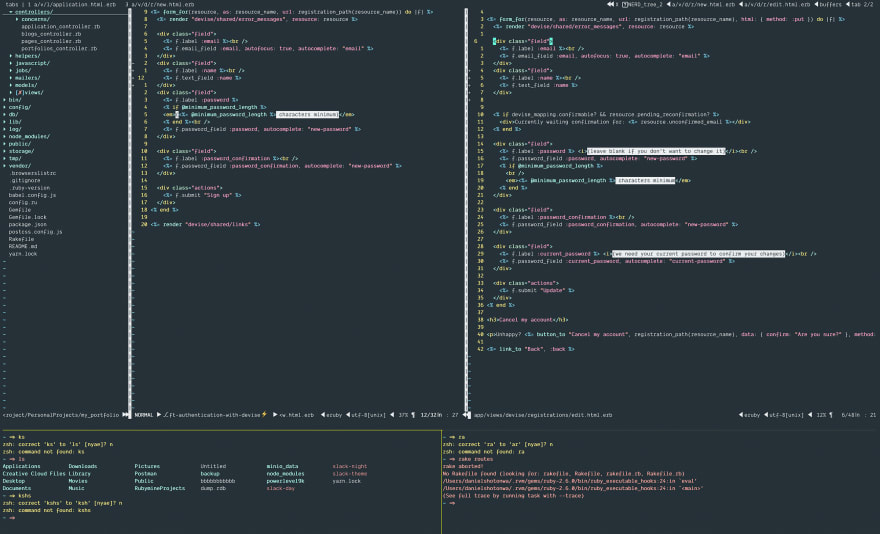
Task: Expand the vendor/ directory
Action: pyautogui.click(x=17, y=166)
